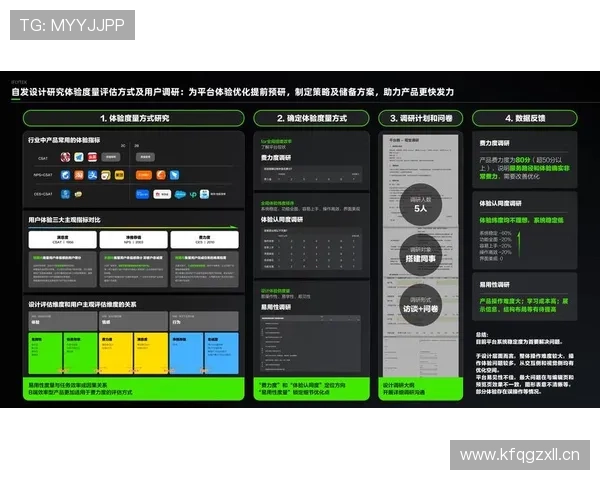Click the cream checkmark app icon in NPS+CSAT row
Image resolution: width=600 pixels, height=480 pixels.
[106, 175]
